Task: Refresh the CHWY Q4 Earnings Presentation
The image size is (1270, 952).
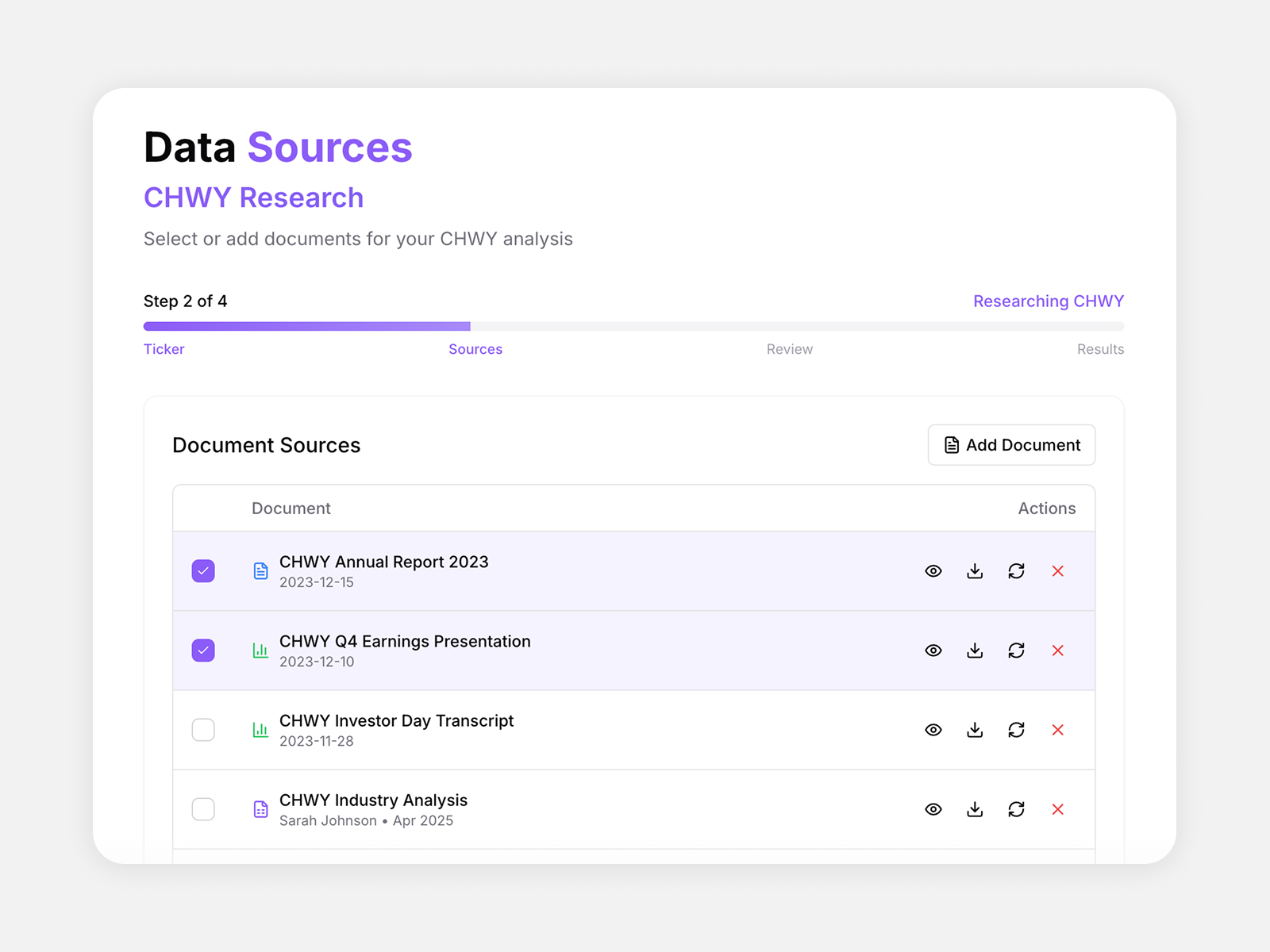Action: [x=1016, y=651]
